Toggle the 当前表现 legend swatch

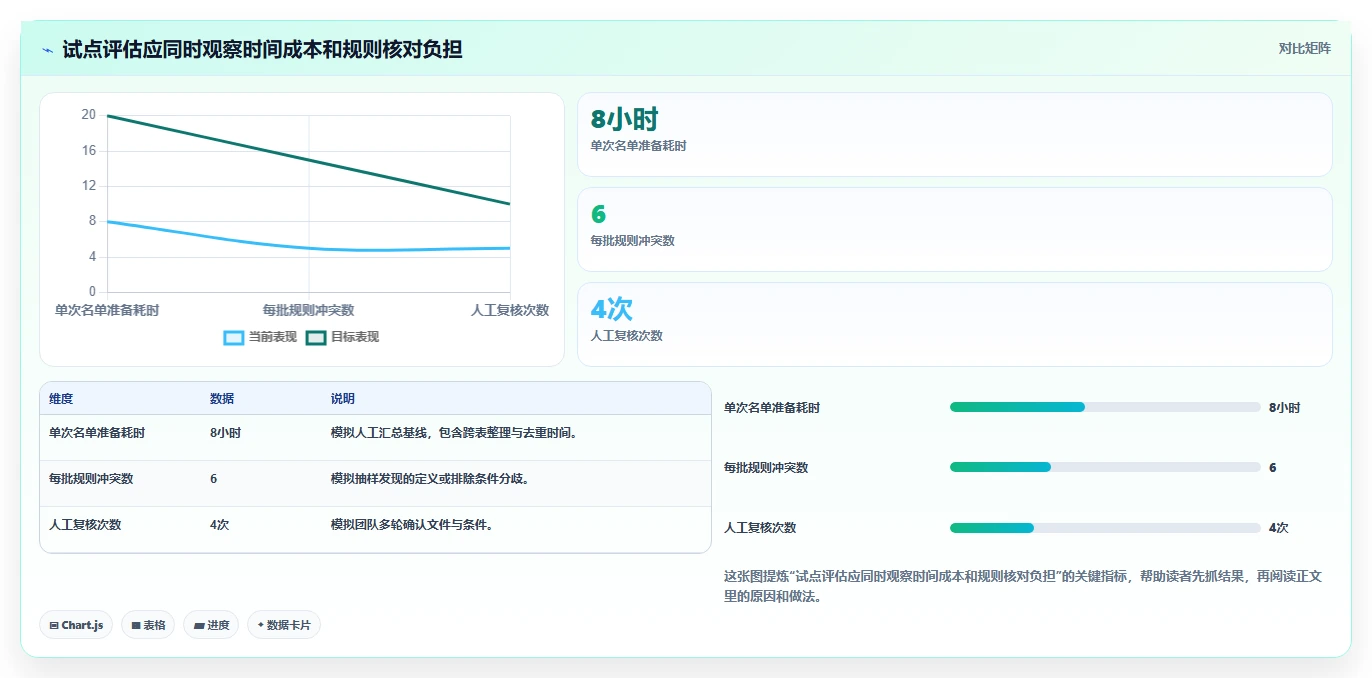pos(233,337)
